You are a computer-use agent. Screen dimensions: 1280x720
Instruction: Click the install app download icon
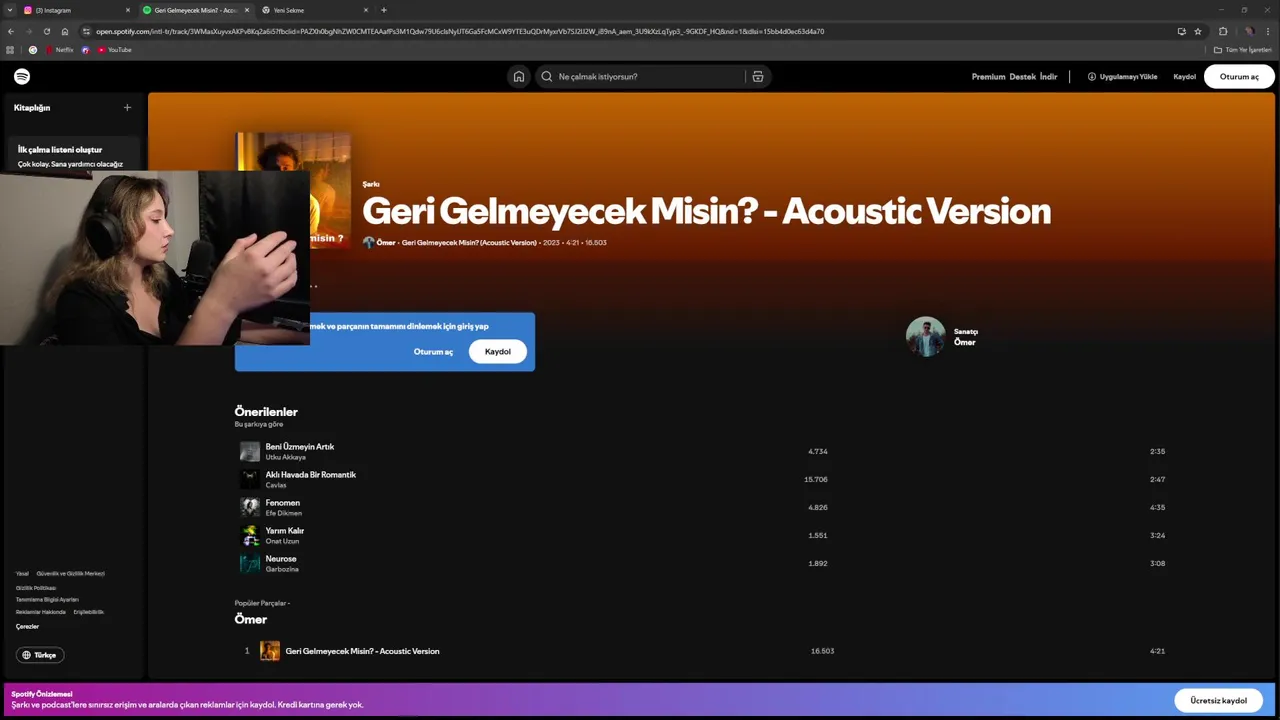[1092, 76]
